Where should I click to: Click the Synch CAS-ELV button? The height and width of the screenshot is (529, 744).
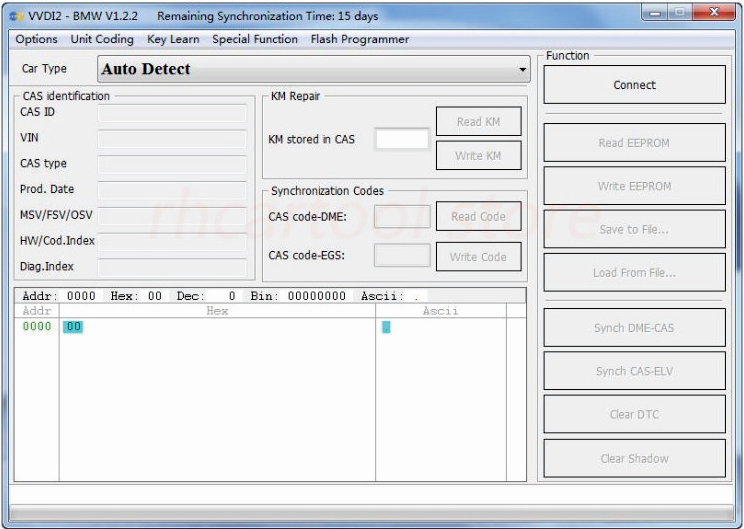[x=634, y=371]
